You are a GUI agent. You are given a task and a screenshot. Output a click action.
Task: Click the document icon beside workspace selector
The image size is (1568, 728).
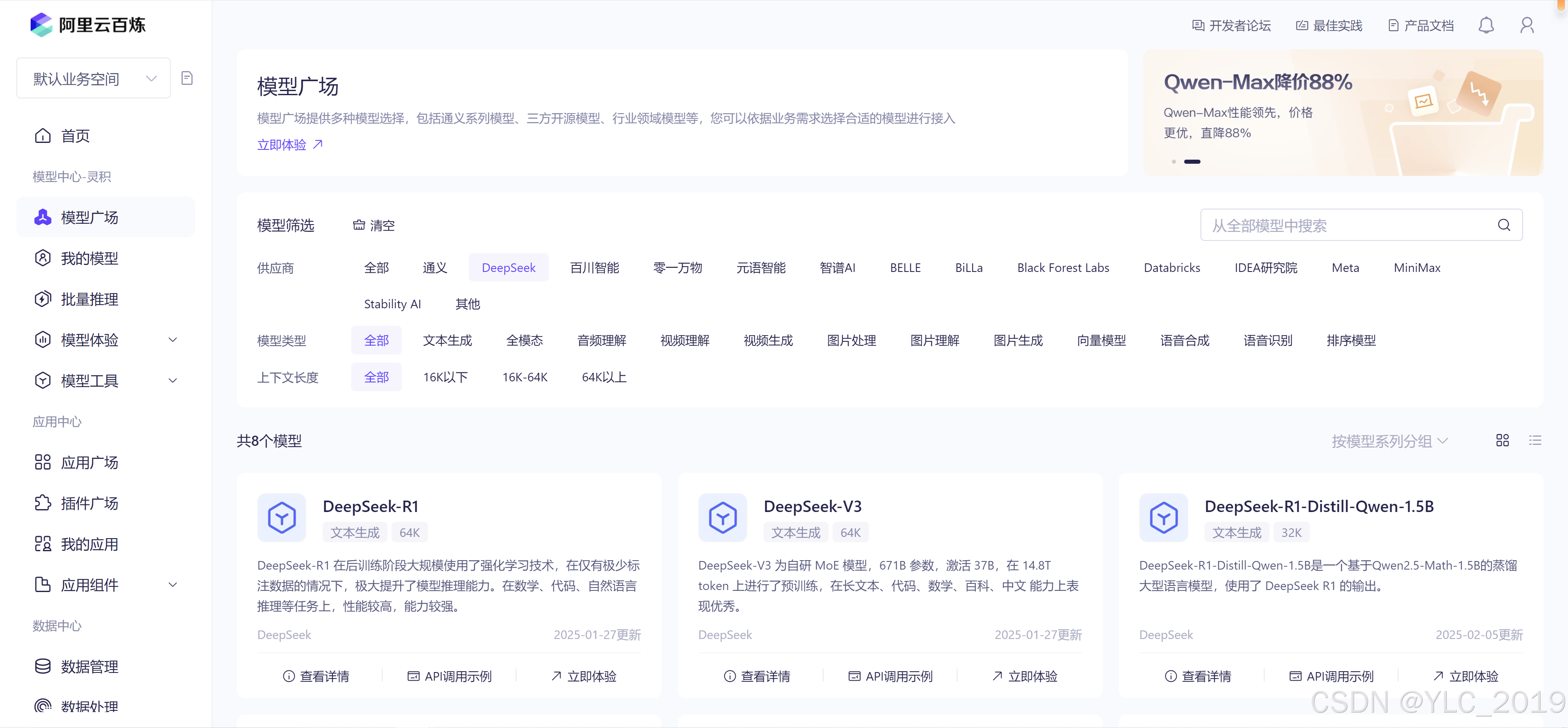(x=187, y=78)
